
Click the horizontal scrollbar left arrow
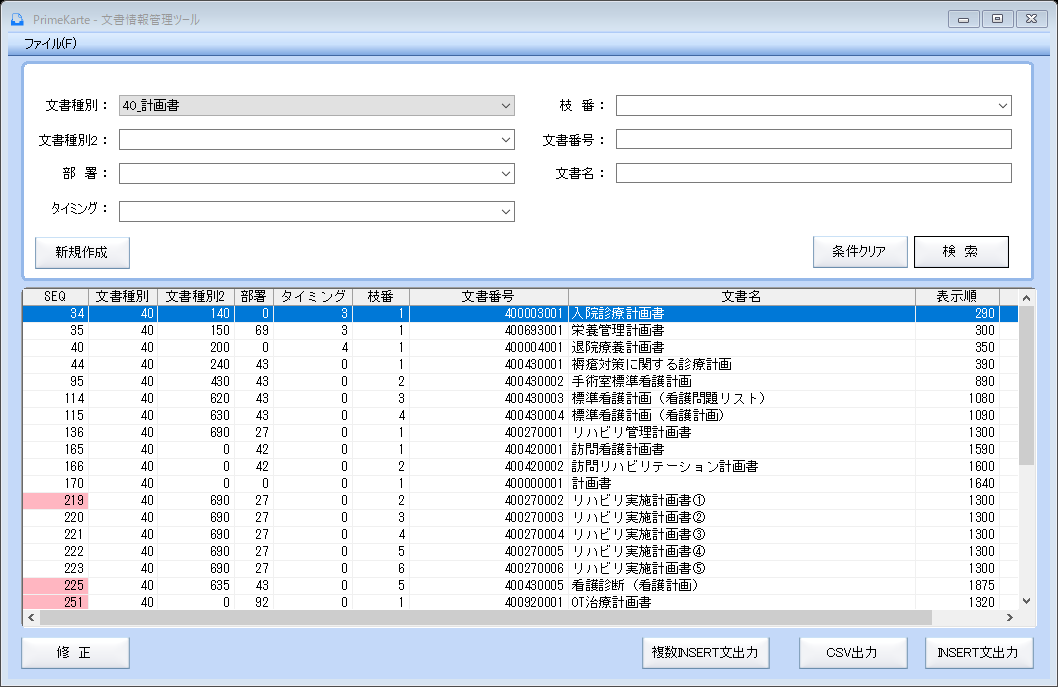click(31, 617)
